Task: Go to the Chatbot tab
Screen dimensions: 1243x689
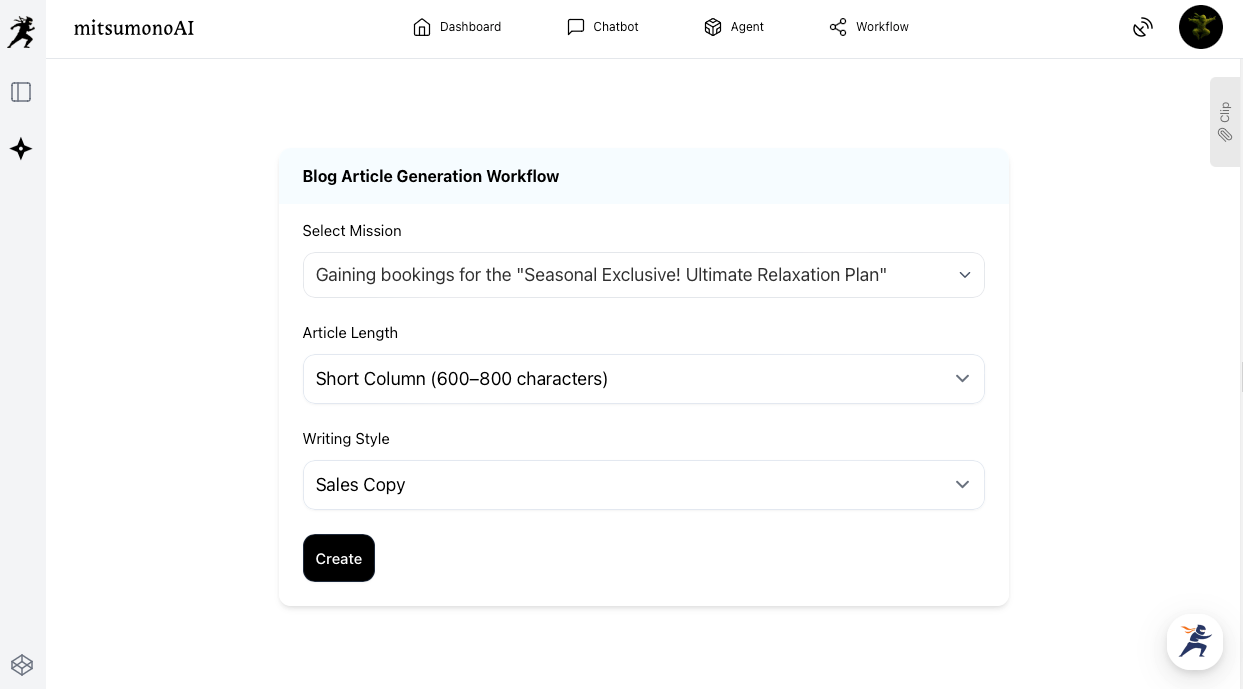Action: click(x=603, y=27)
